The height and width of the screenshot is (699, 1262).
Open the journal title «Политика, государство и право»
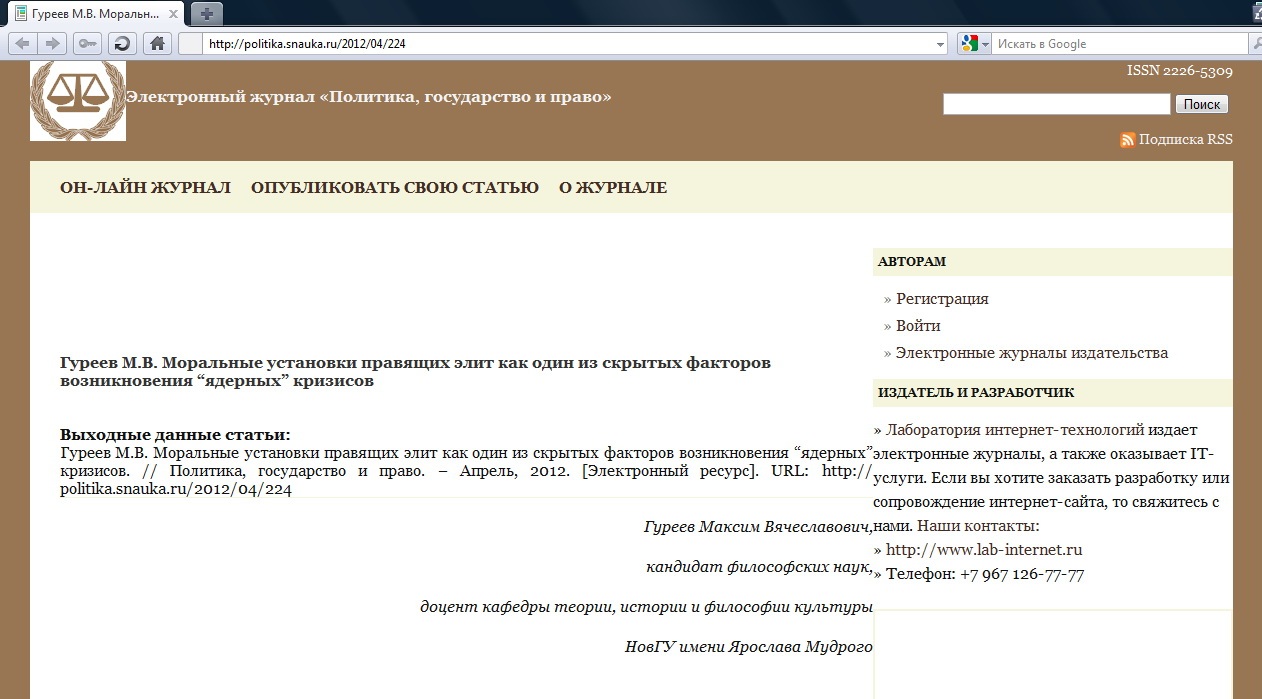(368, 97)
